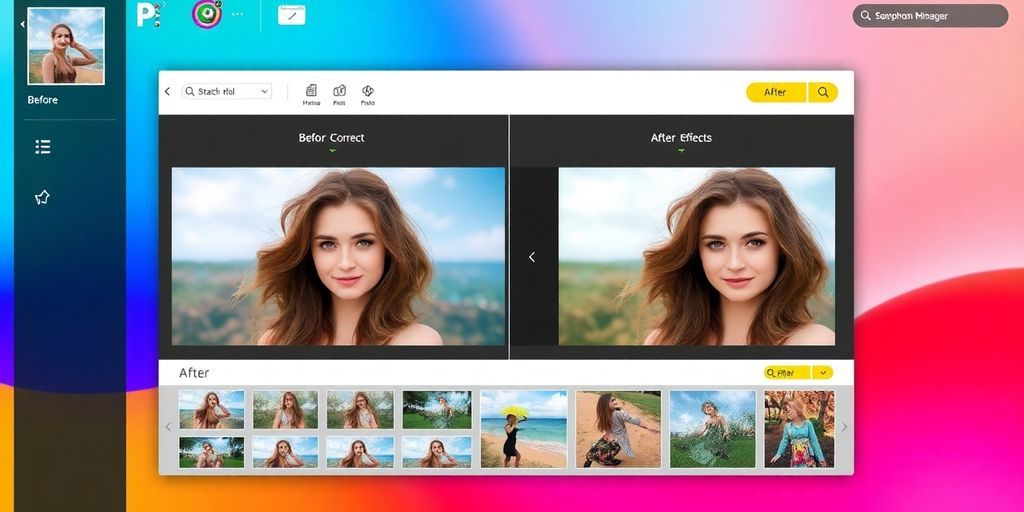This screenshot has width=1024, height=512.
Task: Open the list view icon in sidebar
Action: [43, 147]
